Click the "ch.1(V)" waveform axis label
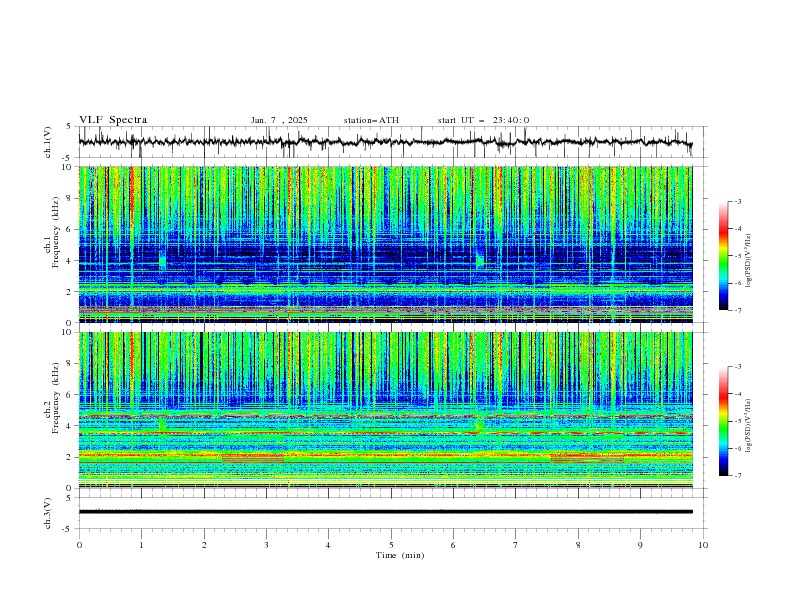Image resolution: width=792 pixels, height=612 pixels. coord(48,142)
